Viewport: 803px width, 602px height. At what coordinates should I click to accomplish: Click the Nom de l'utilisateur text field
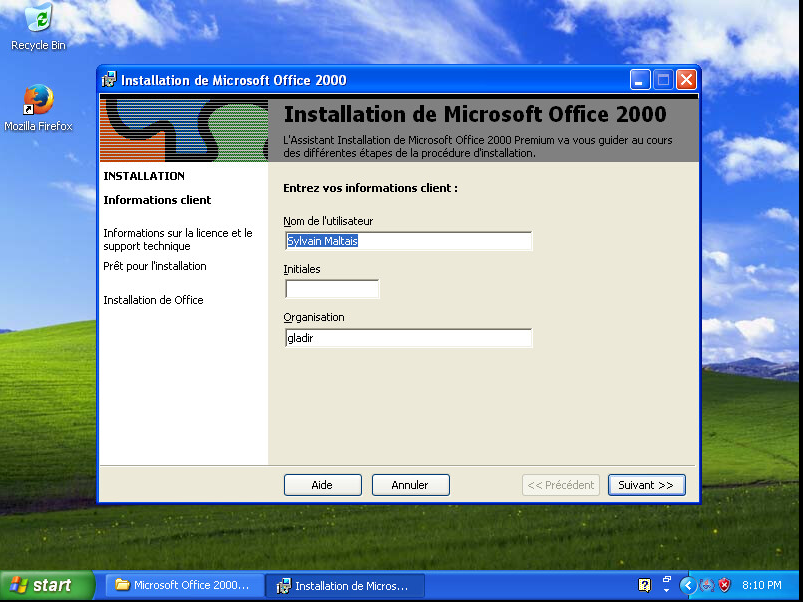pos(409,241)
